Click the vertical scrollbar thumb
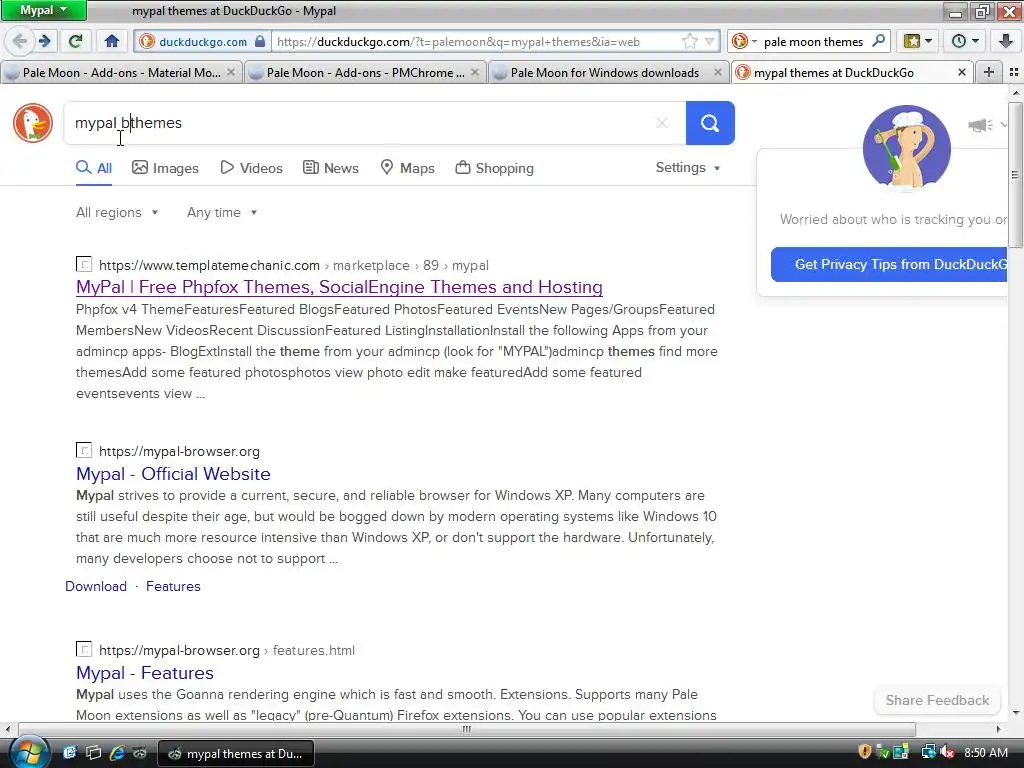1024x768 pixels. click(1016, 174)
